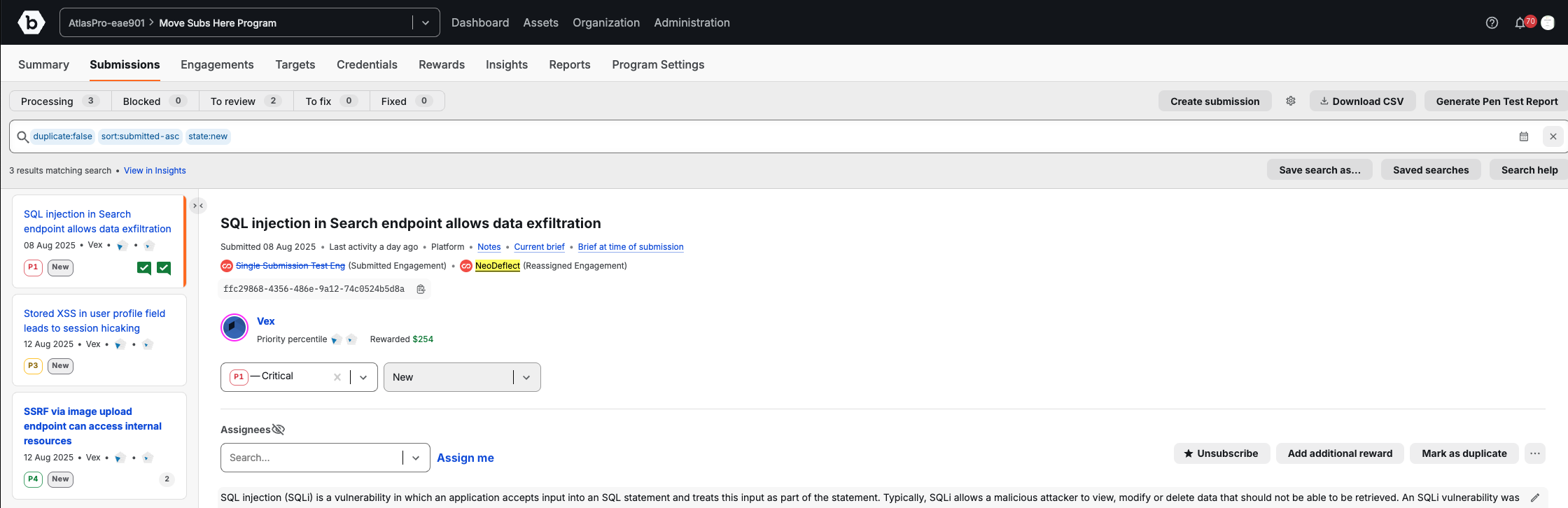Filter by Fixed submissions
Screen dimensions: 1568x508
pos(407,101)
